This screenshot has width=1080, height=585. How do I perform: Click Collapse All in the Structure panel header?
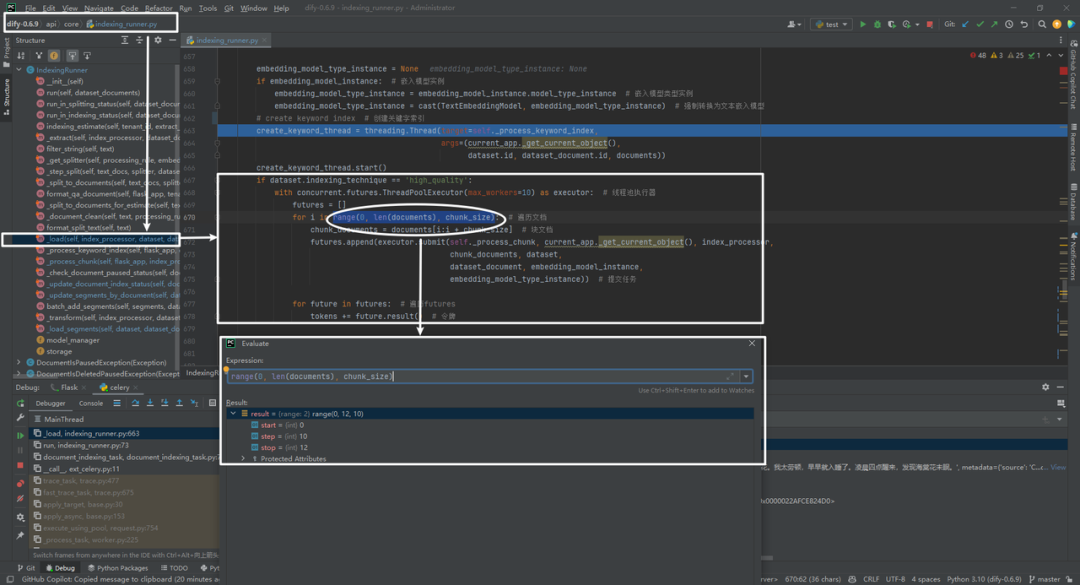139,40
